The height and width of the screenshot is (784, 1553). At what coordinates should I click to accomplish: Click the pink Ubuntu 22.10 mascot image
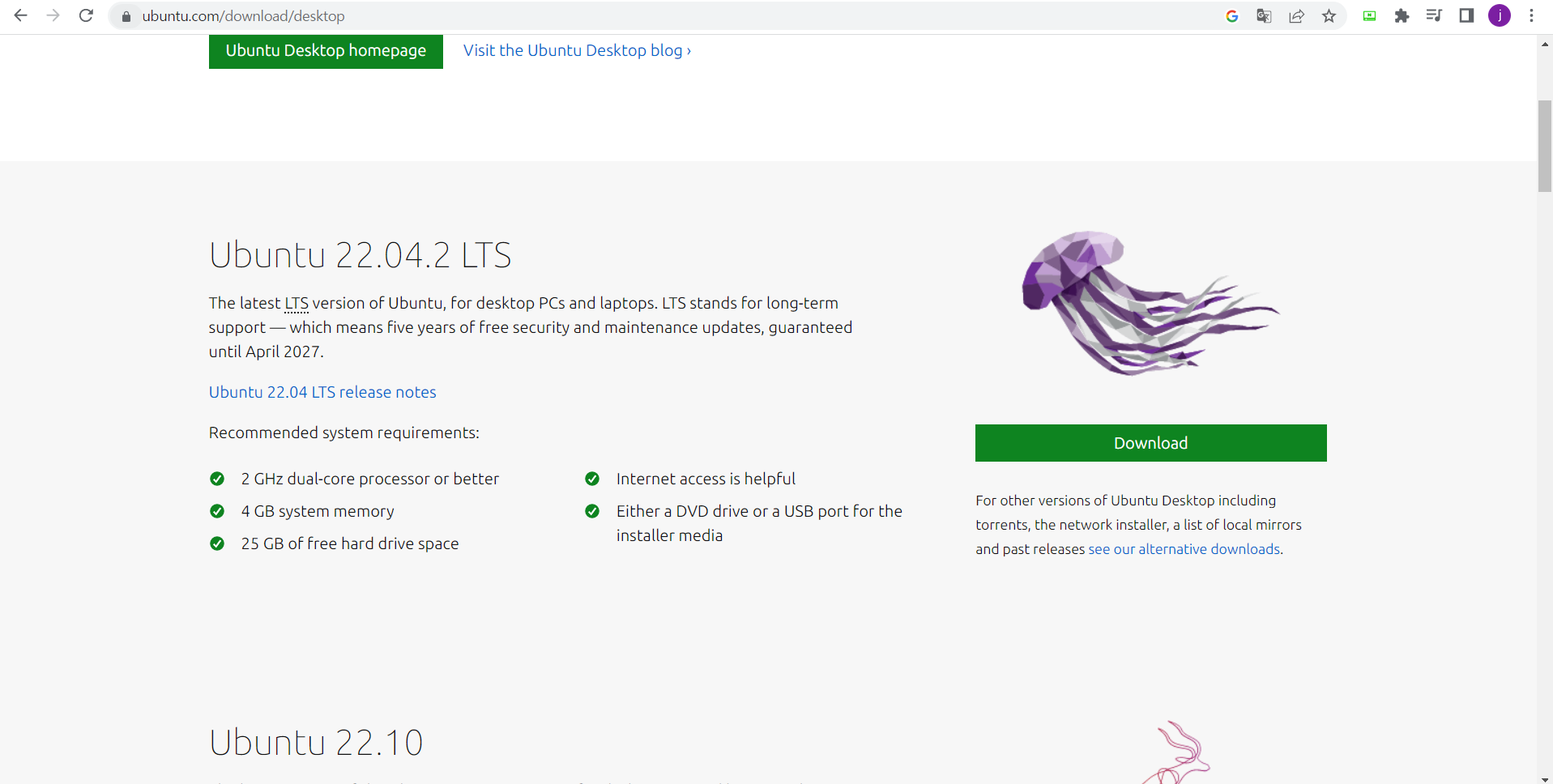click(1179, 752)
